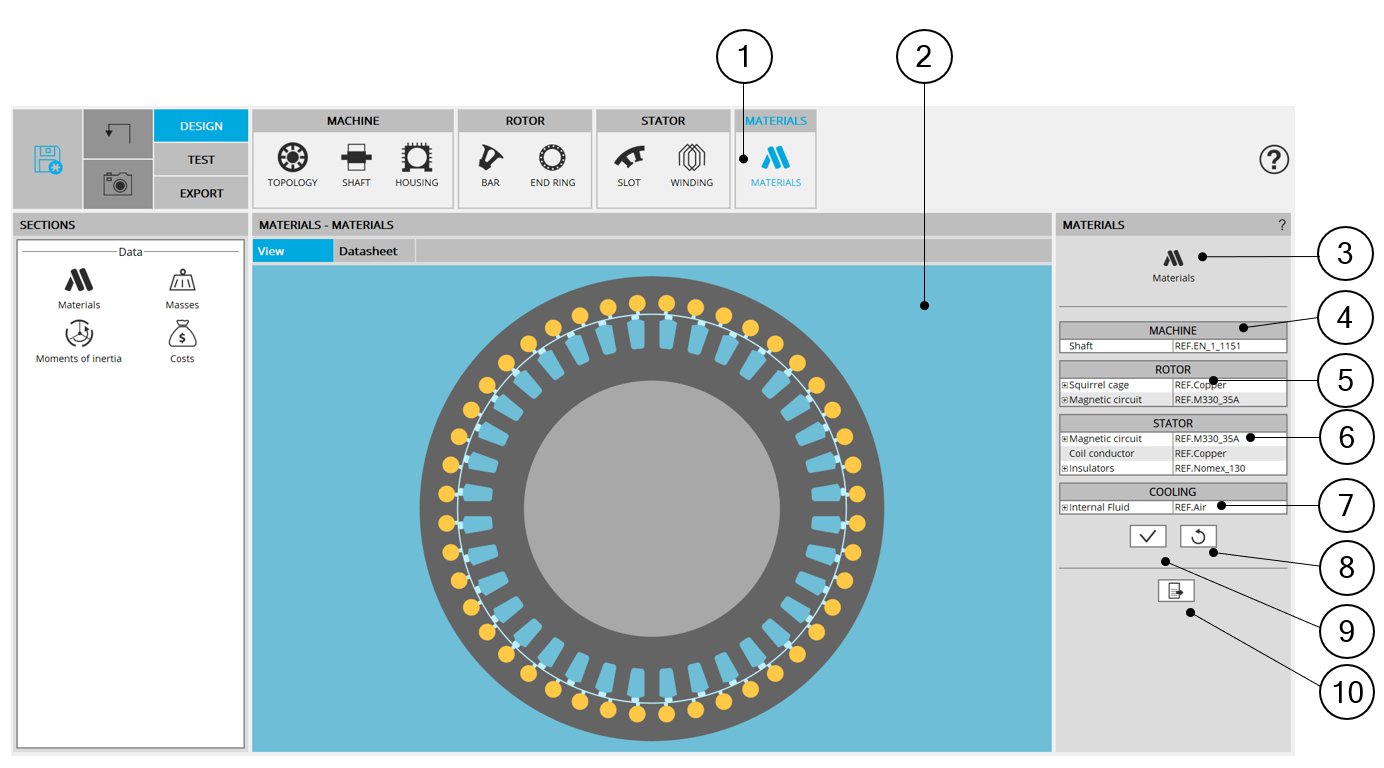Edit the Shaft material reference field
The width and height of the screenshot is (1384, 768).
(x=1228, y=346)
